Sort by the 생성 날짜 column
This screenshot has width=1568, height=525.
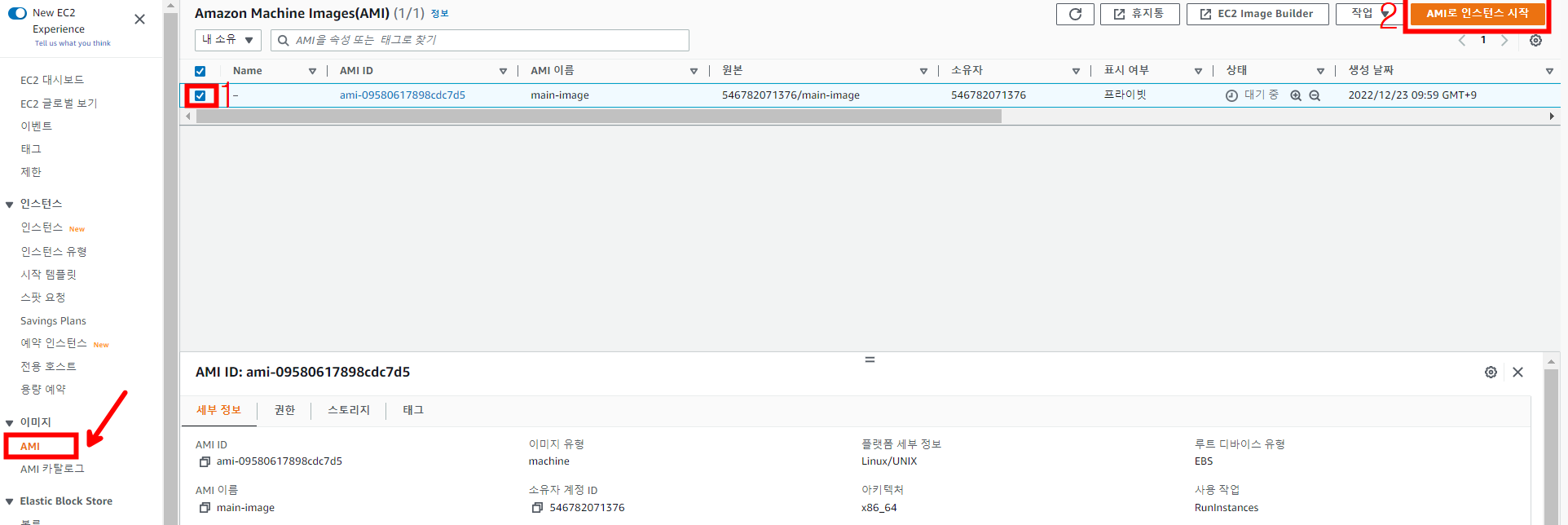1549,72
